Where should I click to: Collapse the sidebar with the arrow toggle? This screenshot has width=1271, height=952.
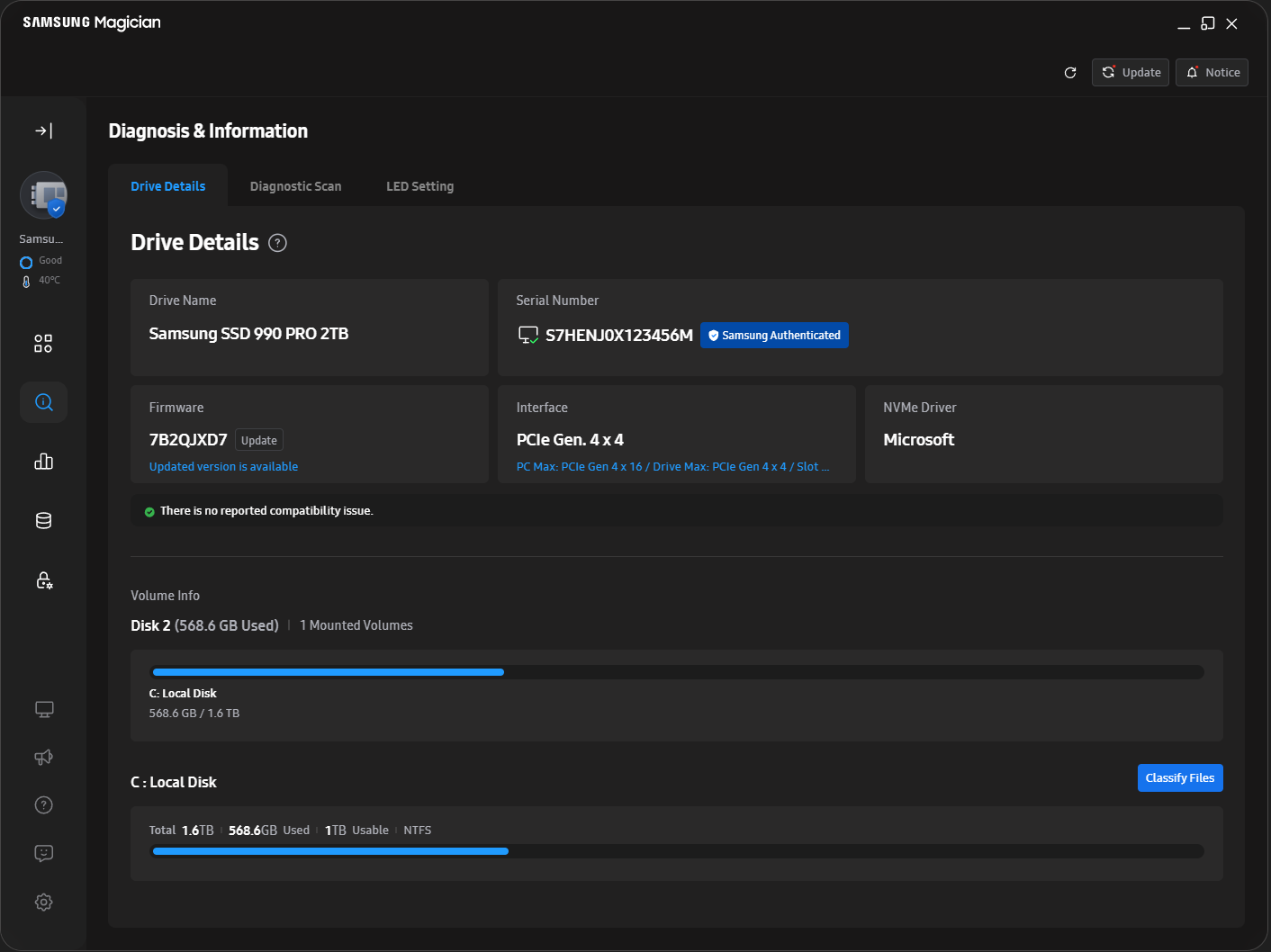coord(43,130)
